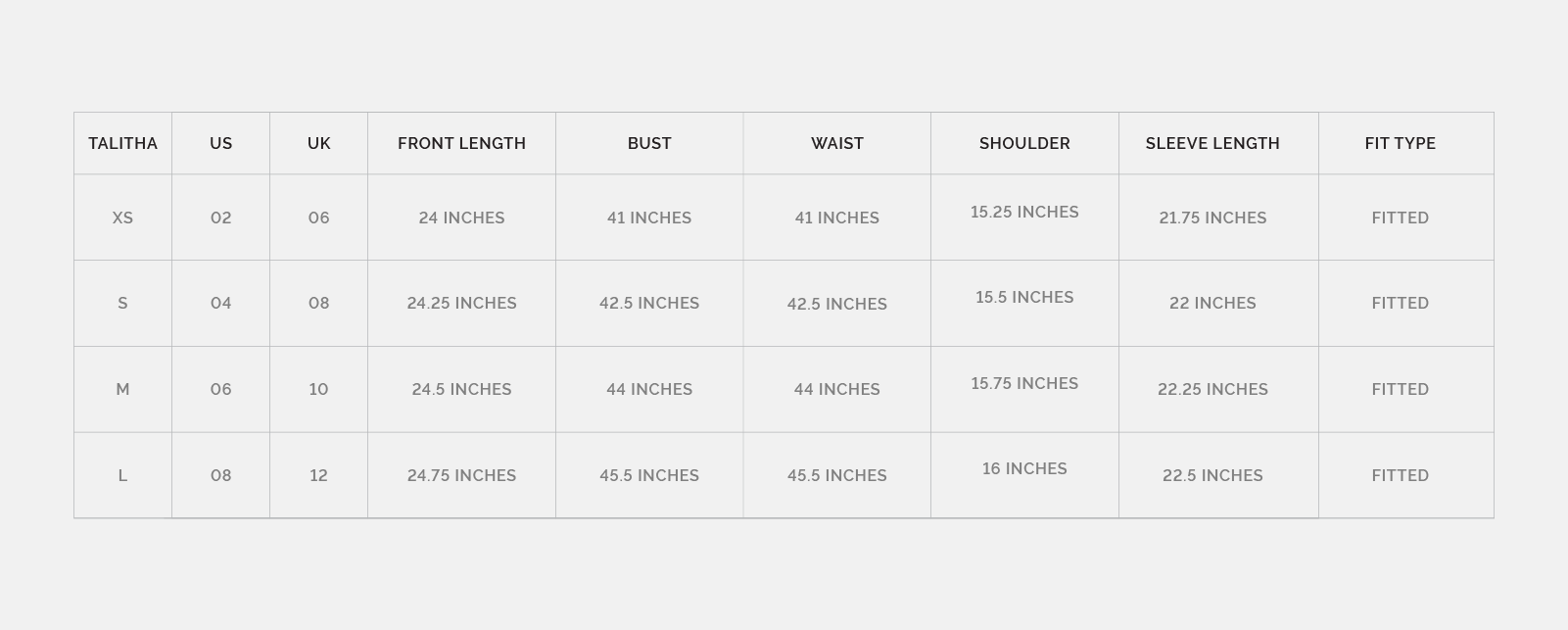The image size is (1568, 630).
Task: Click the 22.25 INCHES sleeve length cell
Action: (1212, 390)
